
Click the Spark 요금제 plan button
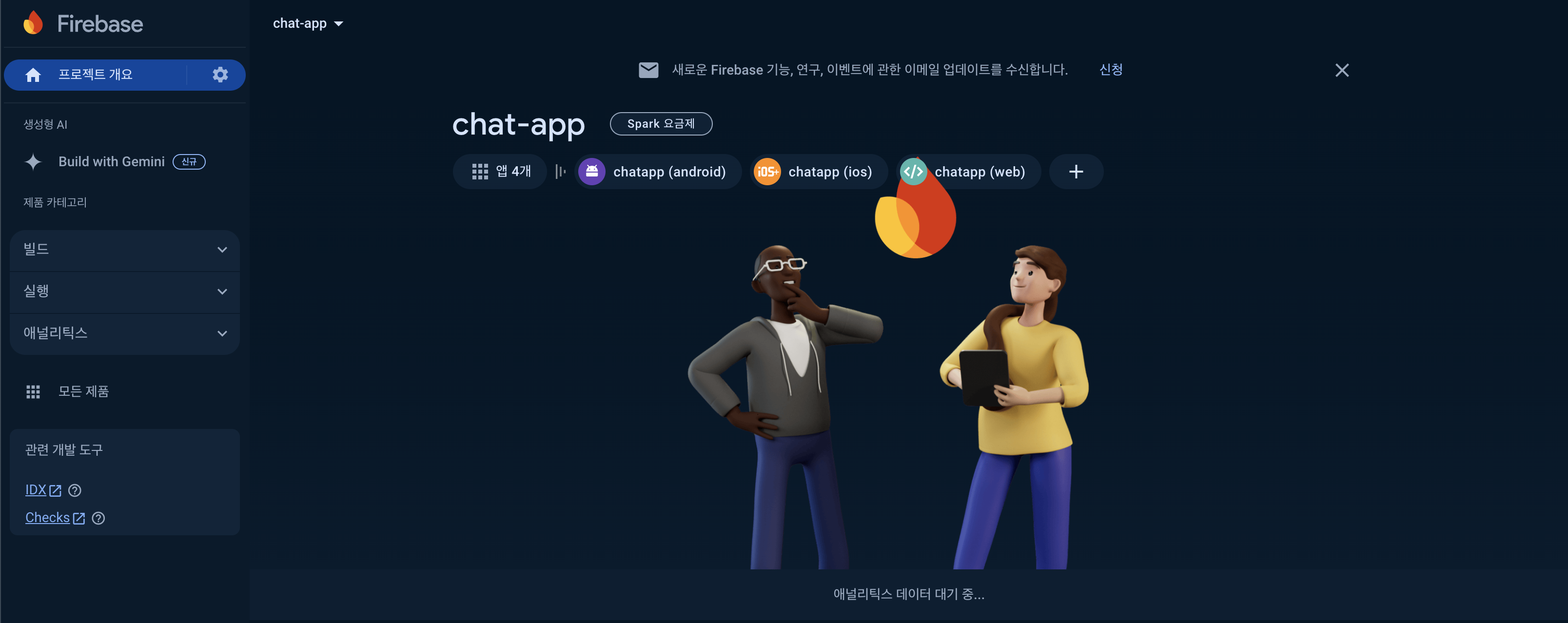pos(661,123)
